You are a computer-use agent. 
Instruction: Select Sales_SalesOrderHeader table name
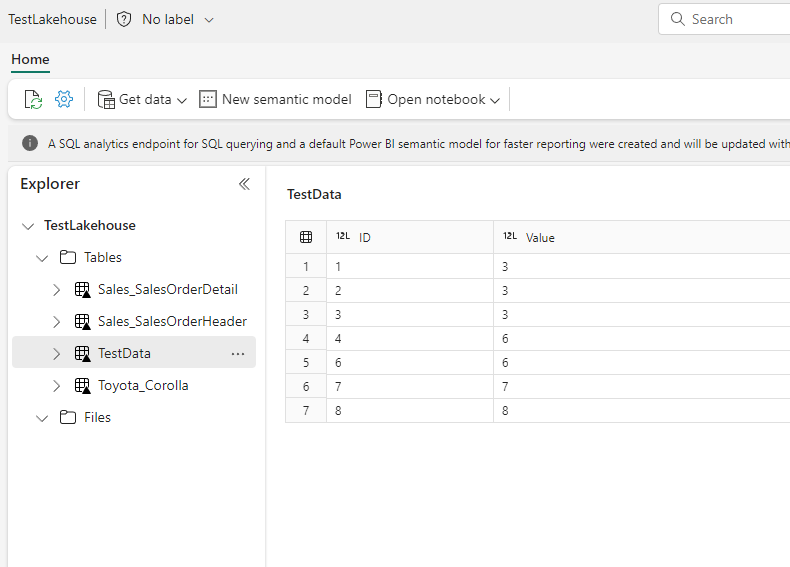point(172,321)
